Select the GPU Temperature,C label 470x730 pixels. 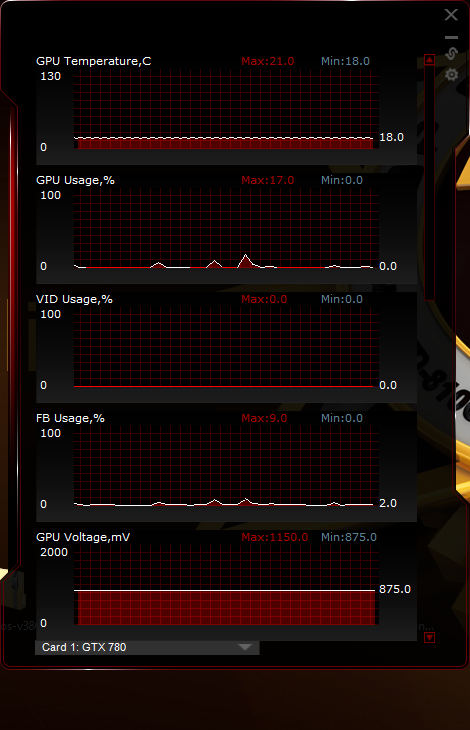[94, 61]
